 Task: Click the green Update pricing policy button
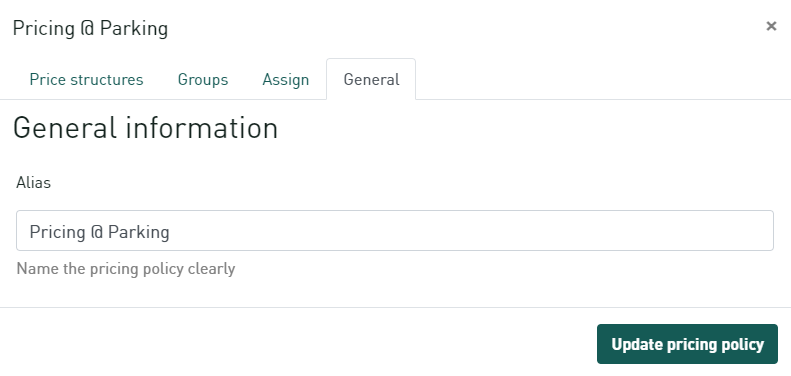coord(687,344)
